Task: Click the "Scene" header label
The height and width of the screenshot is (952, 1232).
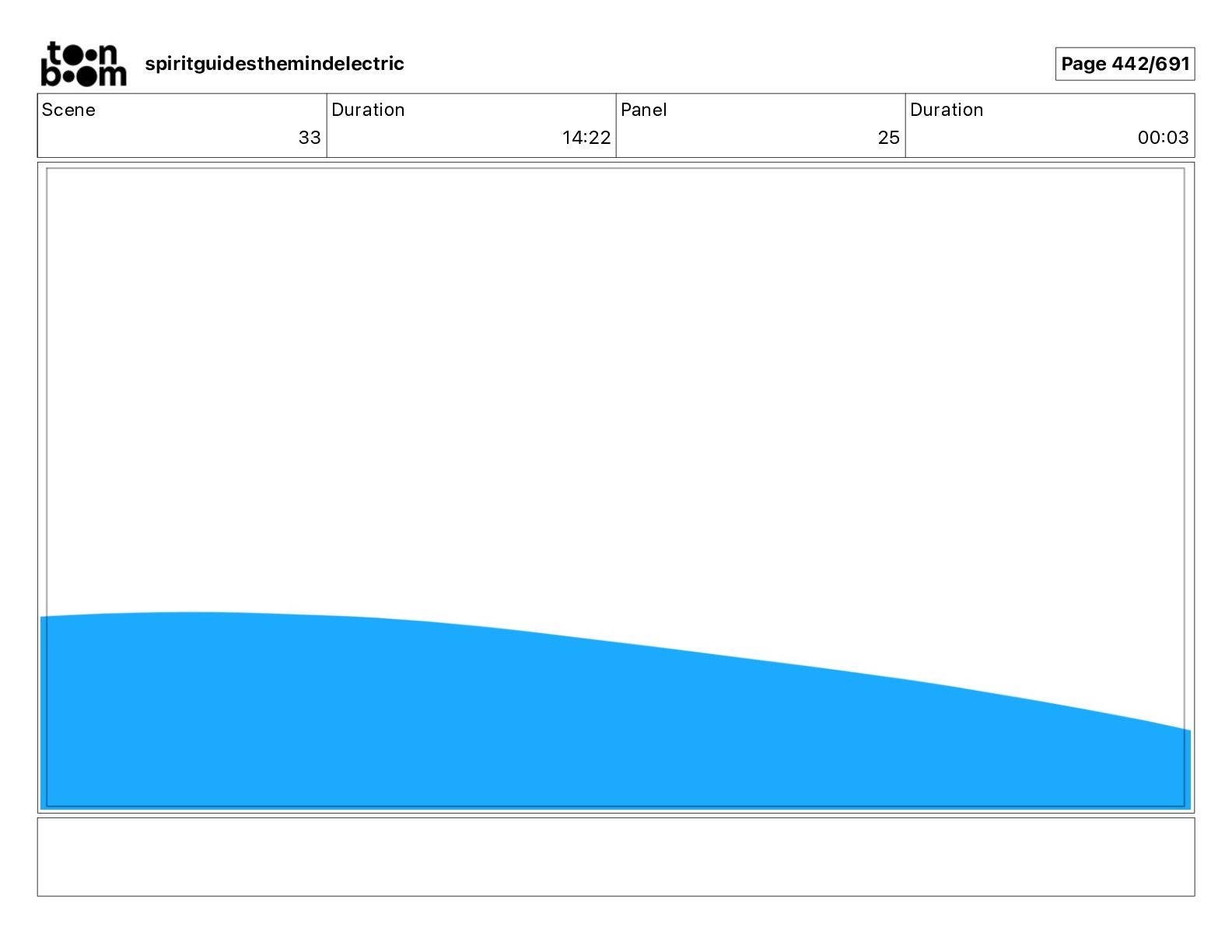Action: point(68,110)
